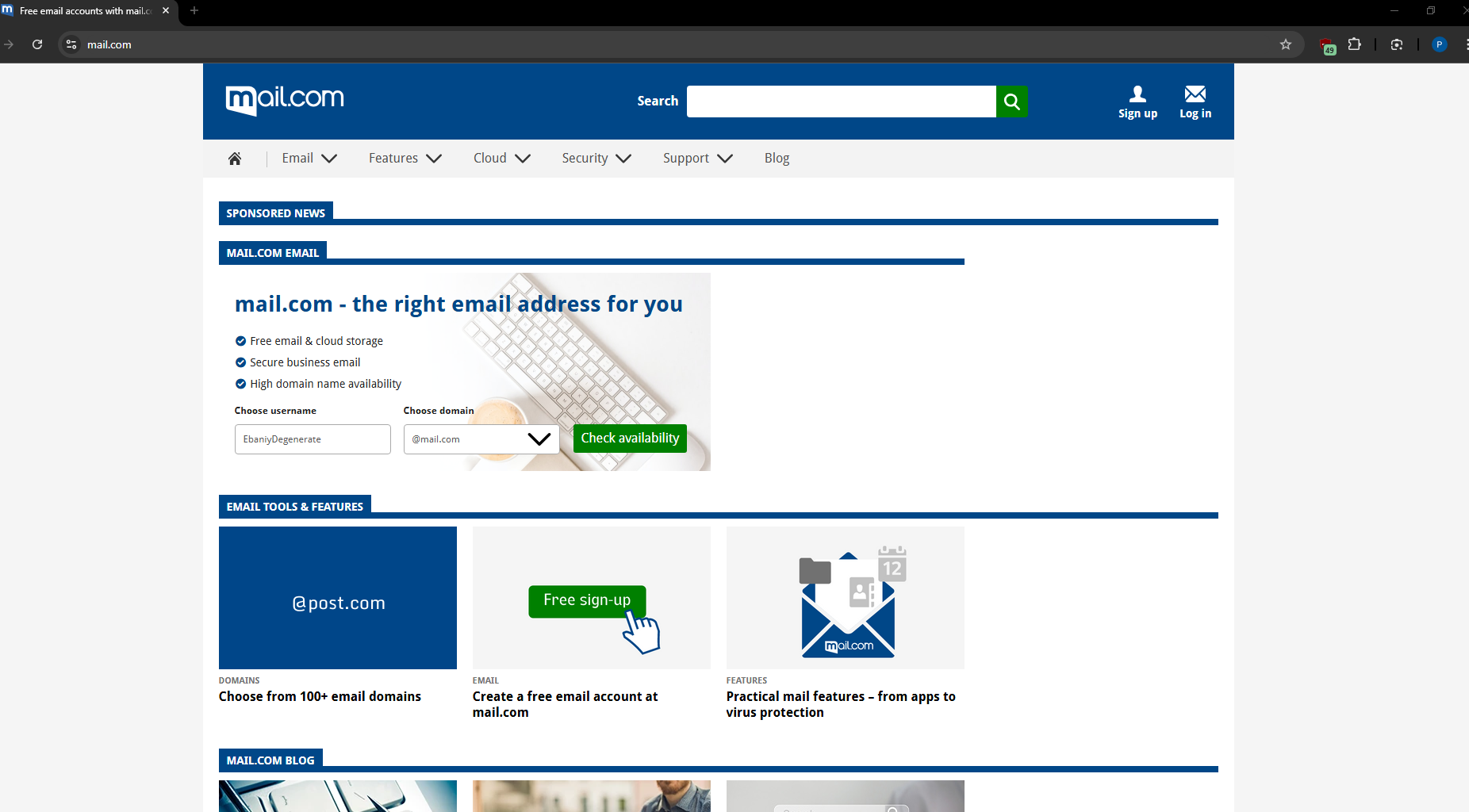Open the Sign up person icon
This screenshot has height=812, width=1469.
point(1137,102)
